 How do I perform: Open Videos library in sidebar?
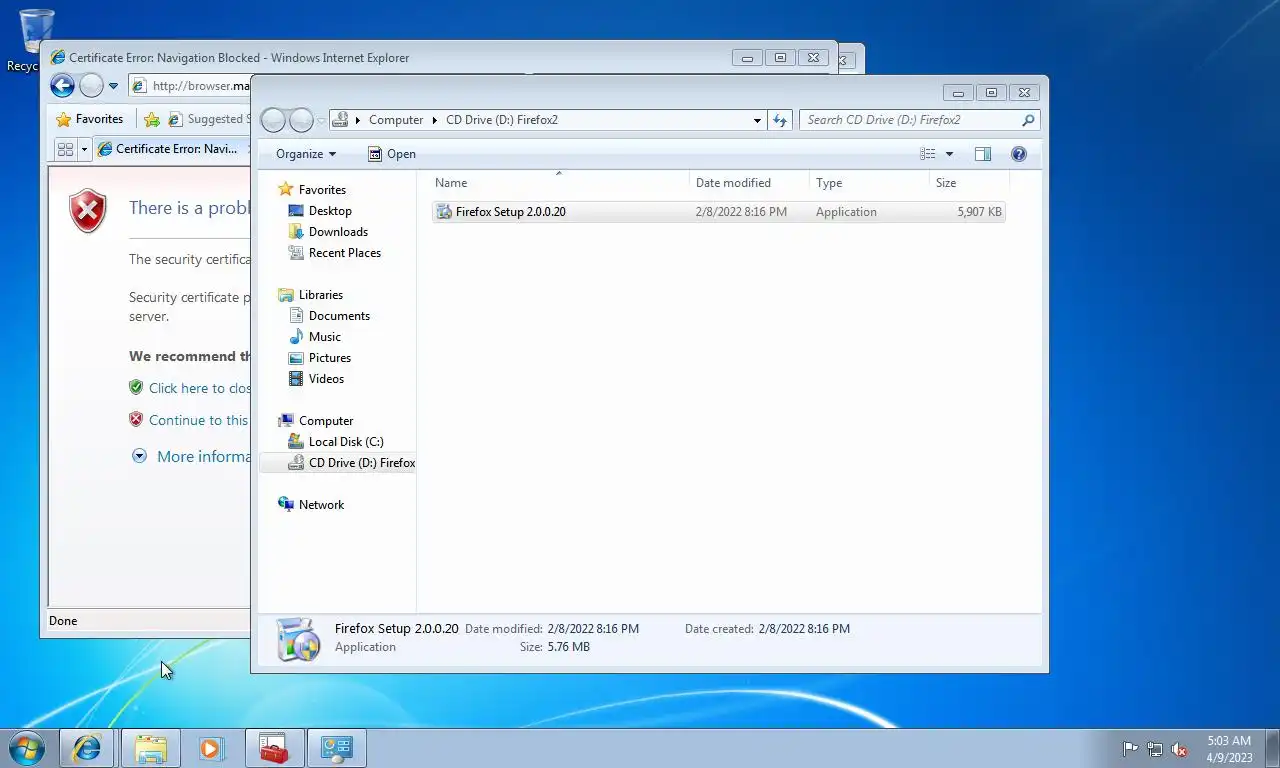pos(326,379)
